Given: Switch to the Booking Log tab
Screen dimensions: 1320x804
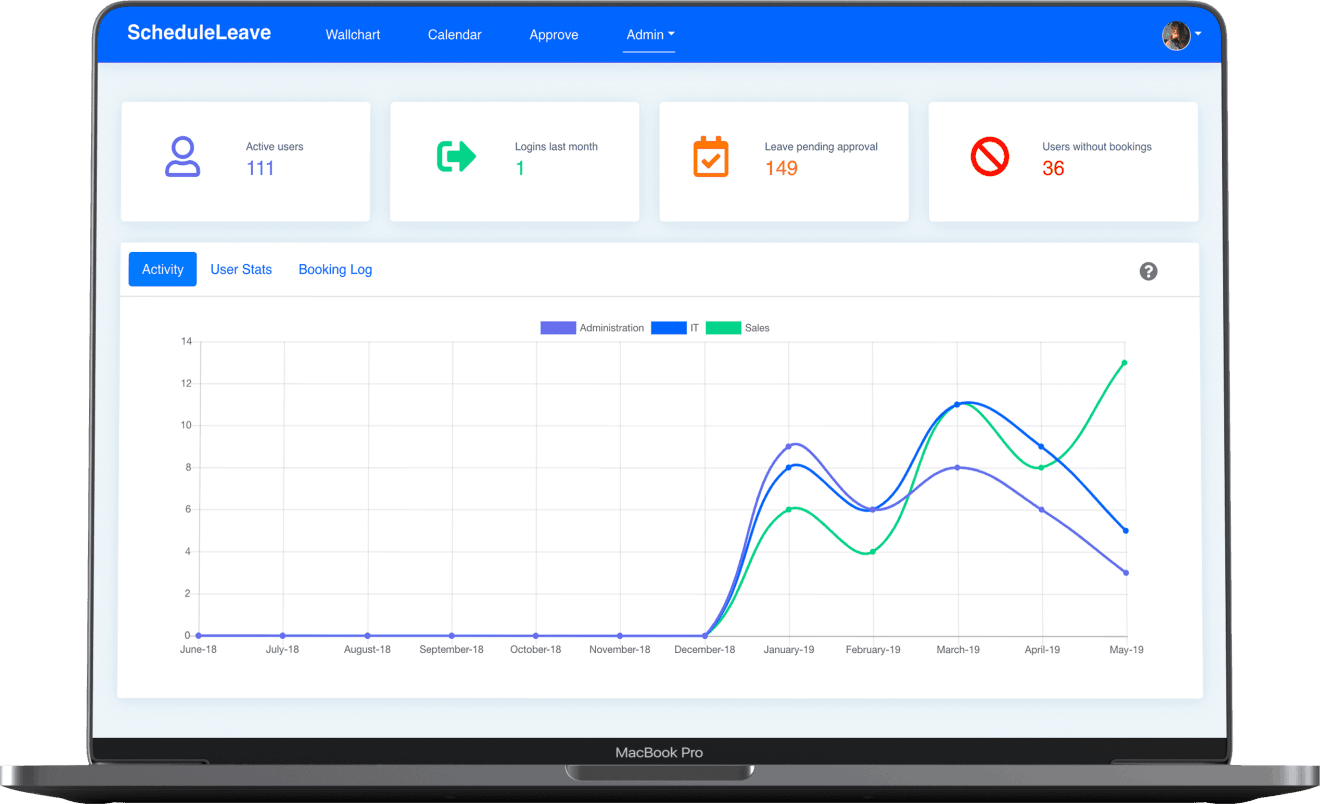Looking at the screenshot, I should [335, 269].
